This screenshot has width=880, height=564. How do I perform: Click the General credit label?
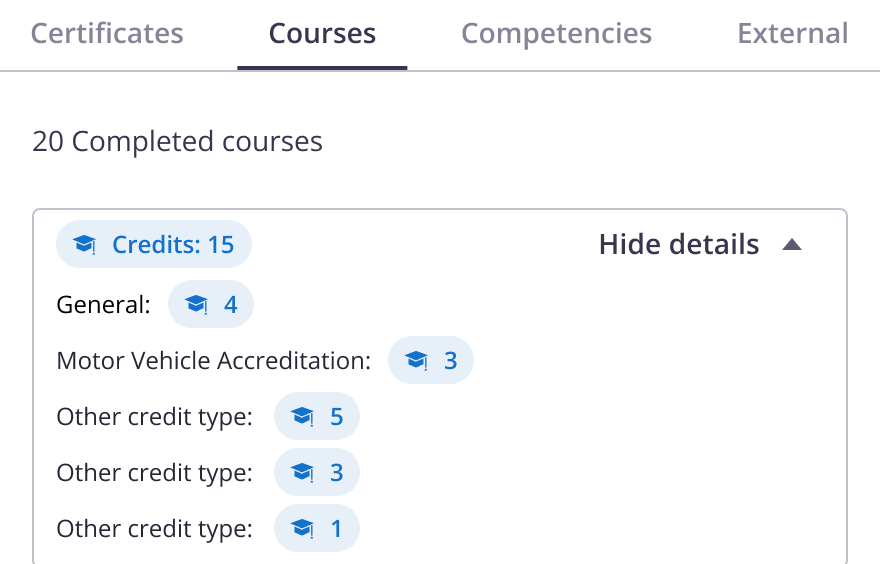click(104, 305)
